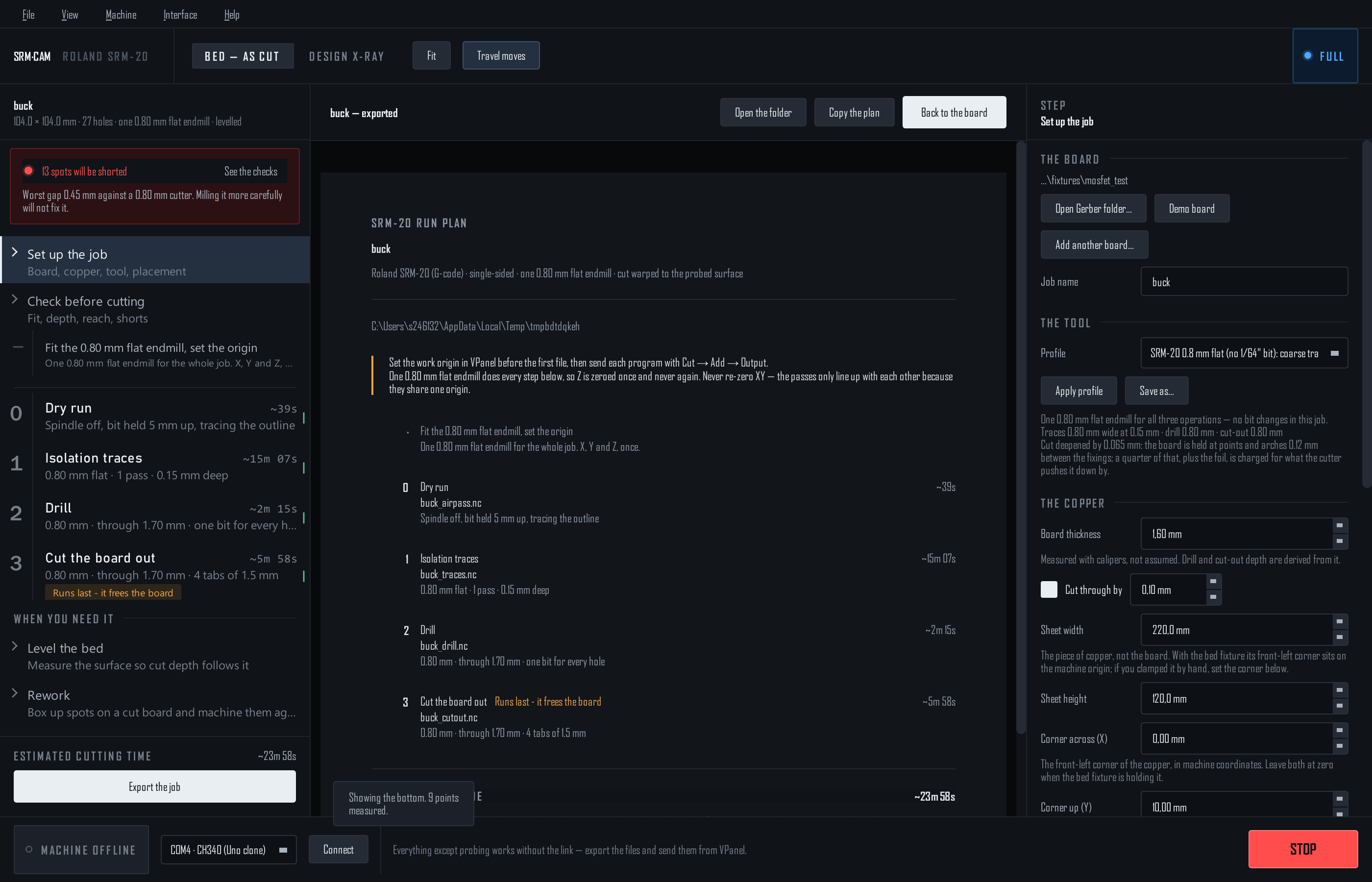This screenshot has width=1372, height=882.
Task: Collapse the Fit the endmill step dash
Action: click(x=18, y=347)
